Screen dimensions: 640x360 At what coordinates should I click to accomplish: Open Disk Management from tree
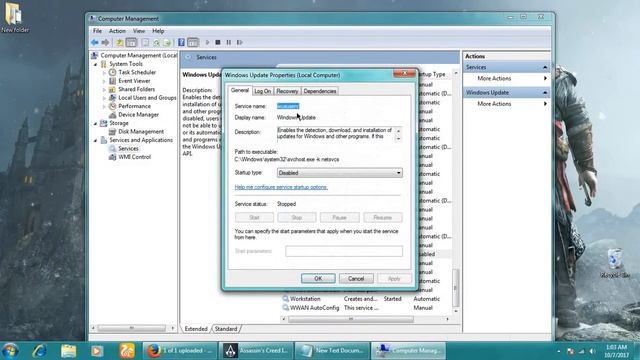(141, 131)
